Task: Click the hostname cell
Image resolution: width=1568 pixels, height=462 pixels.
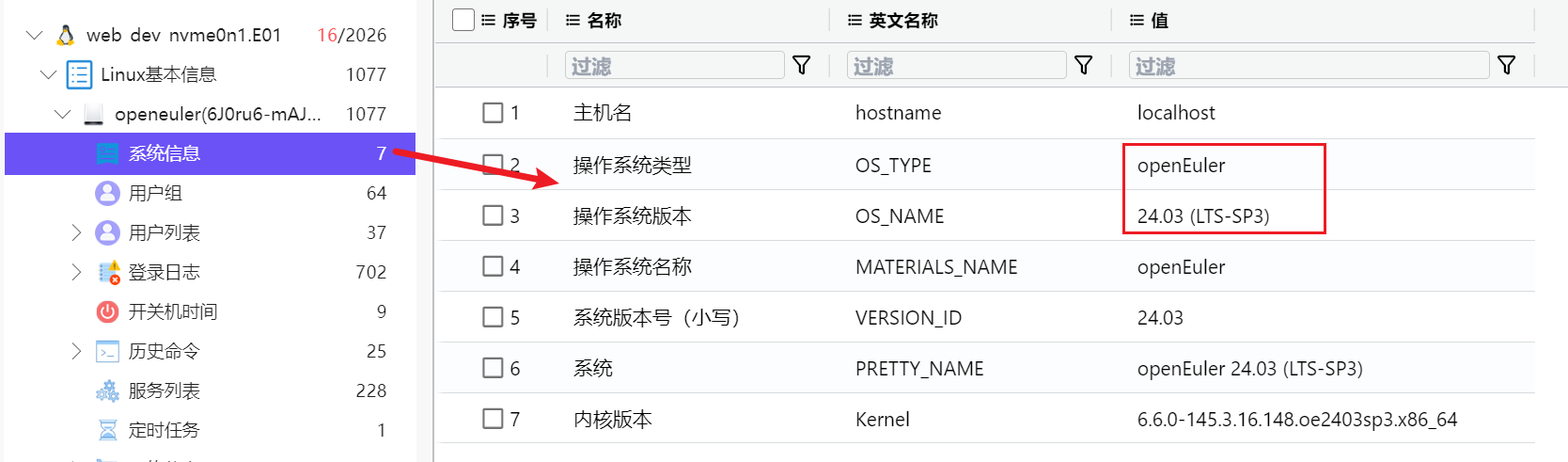Action: (898, 113)
